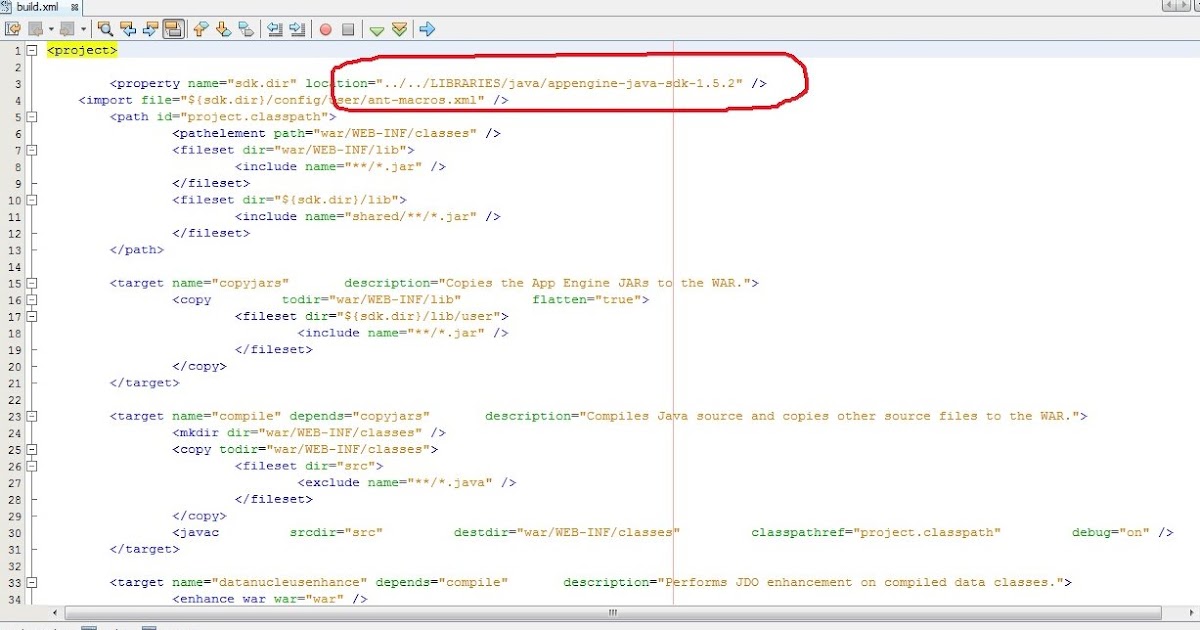
Task: Reload the build.xml file using the leftmost toolbar icon
Action: pyautogui.click(x=12, y=29)
